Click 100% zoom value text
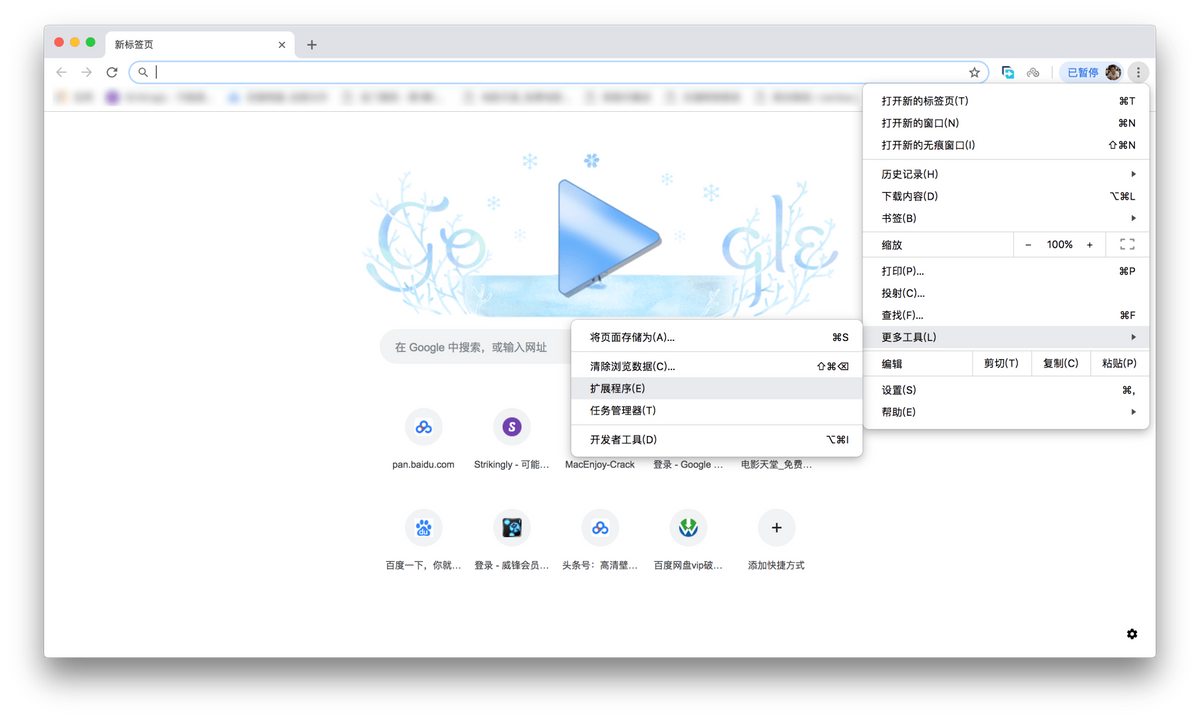Viewport: 1200px width, 721px height. [x=1059, y=244]
